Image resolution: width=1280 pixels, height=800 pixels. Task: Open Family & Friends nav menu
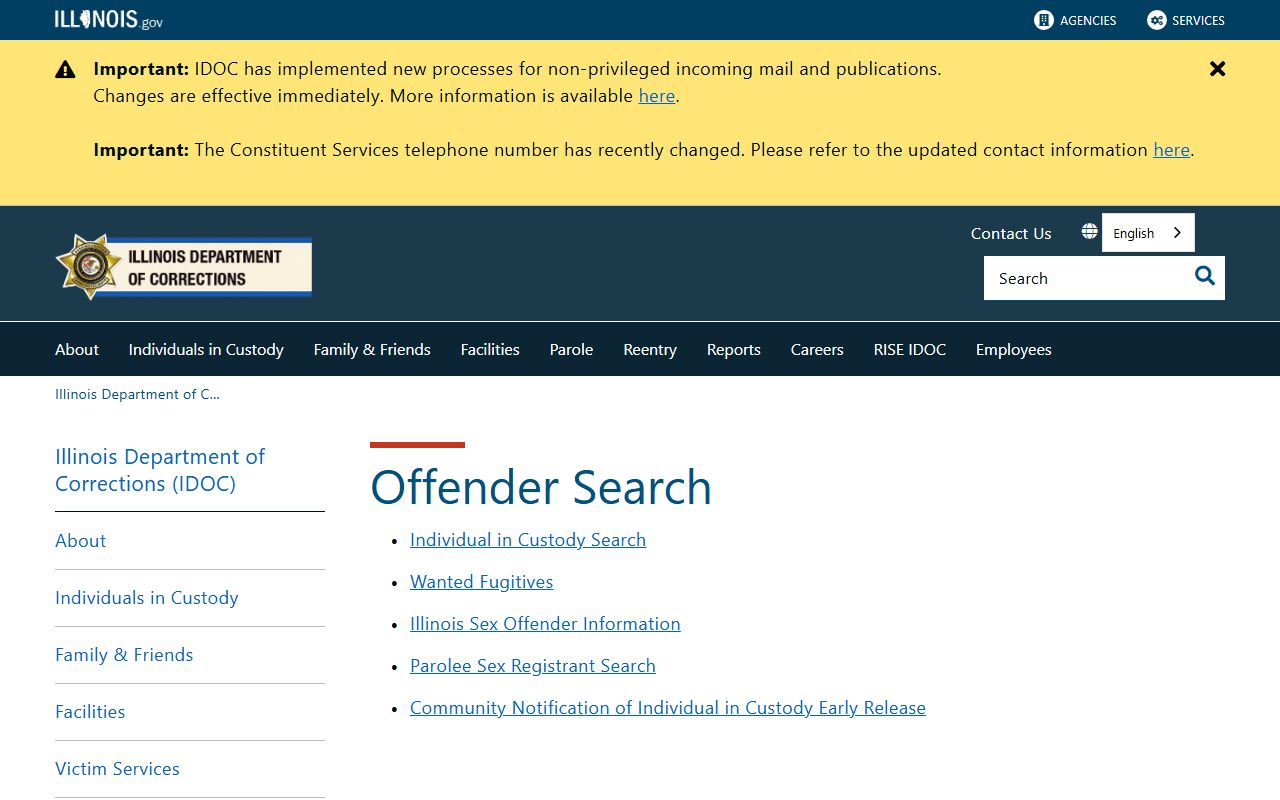pos(372,349)
